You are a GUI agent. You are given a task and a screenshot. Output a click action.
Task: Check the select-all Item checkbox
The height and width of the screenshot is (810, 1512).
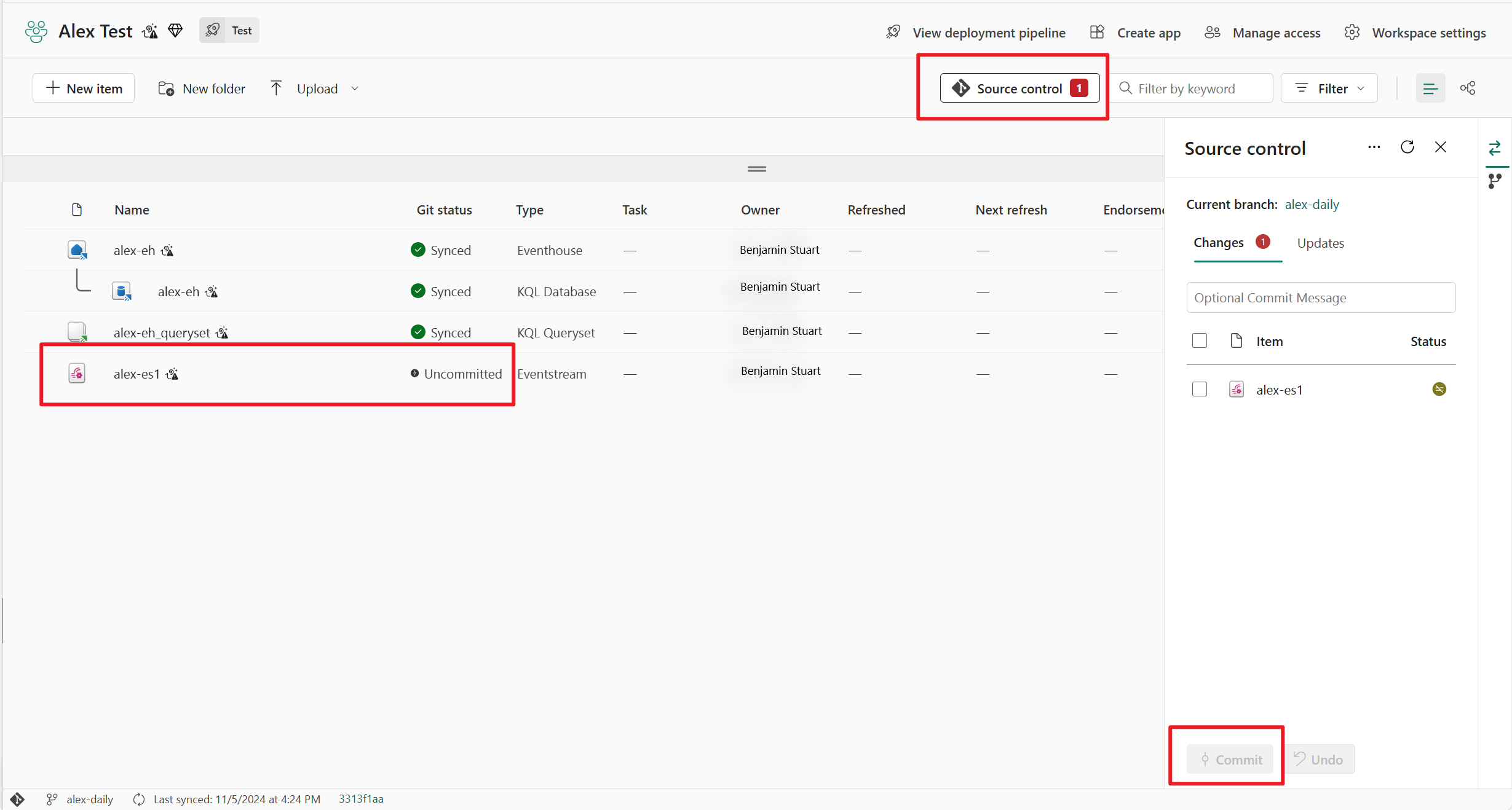coord(1199,341)
